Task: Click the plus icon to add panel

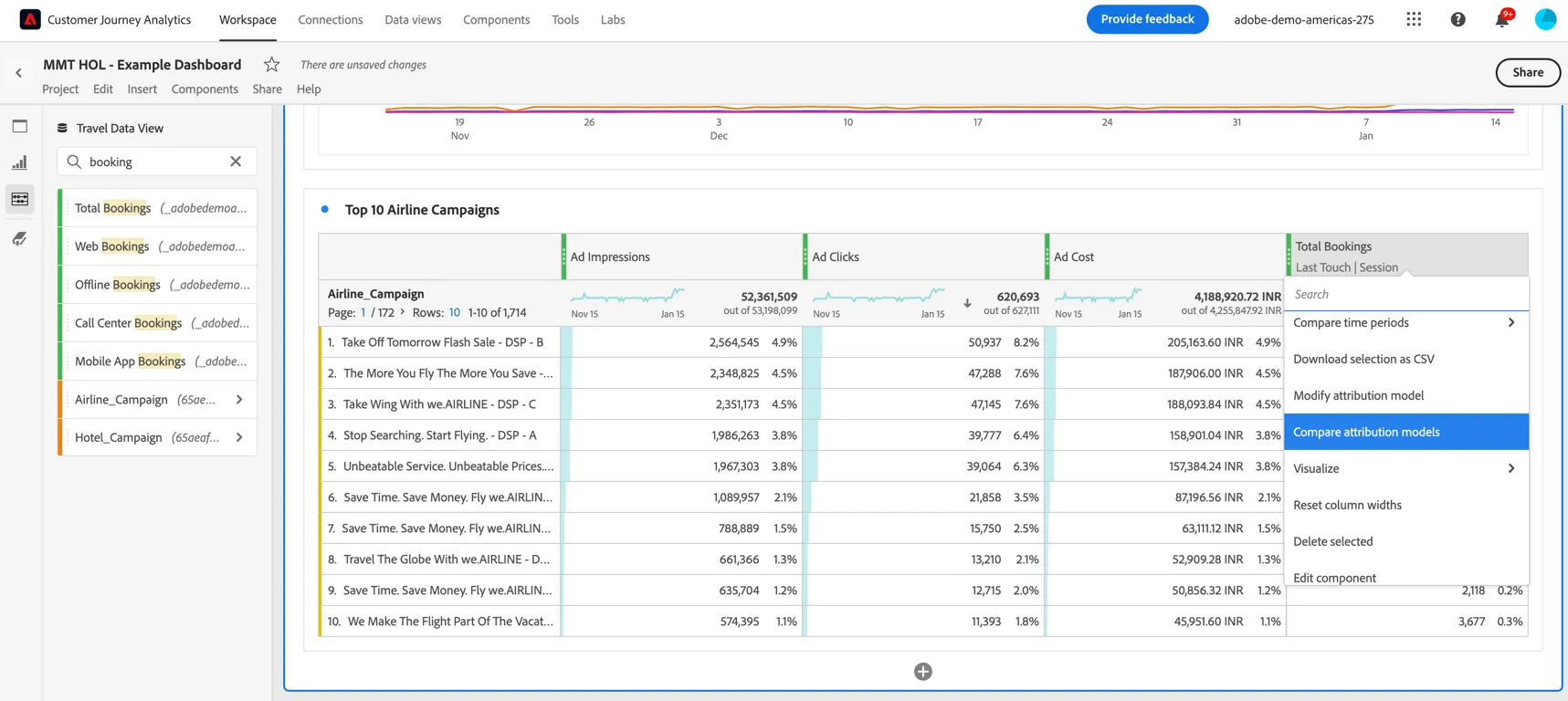Action: pyautogui.click(x=923, y=672)
